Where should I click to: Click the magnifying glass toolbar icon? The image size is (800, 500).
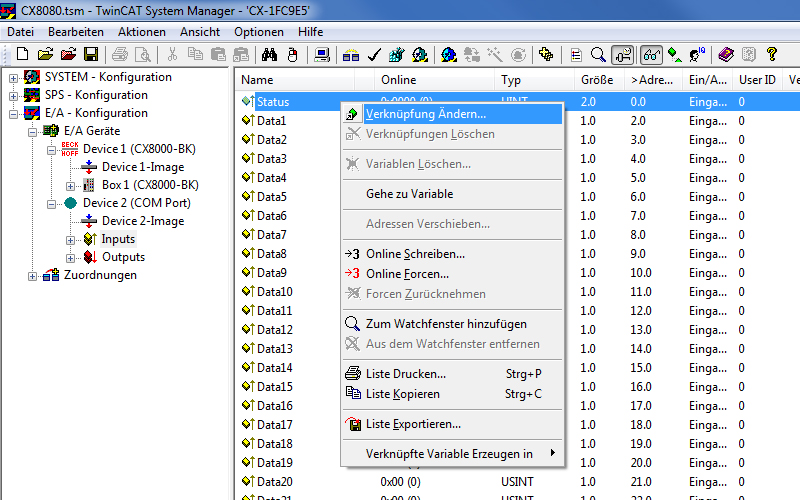point(598,54)
